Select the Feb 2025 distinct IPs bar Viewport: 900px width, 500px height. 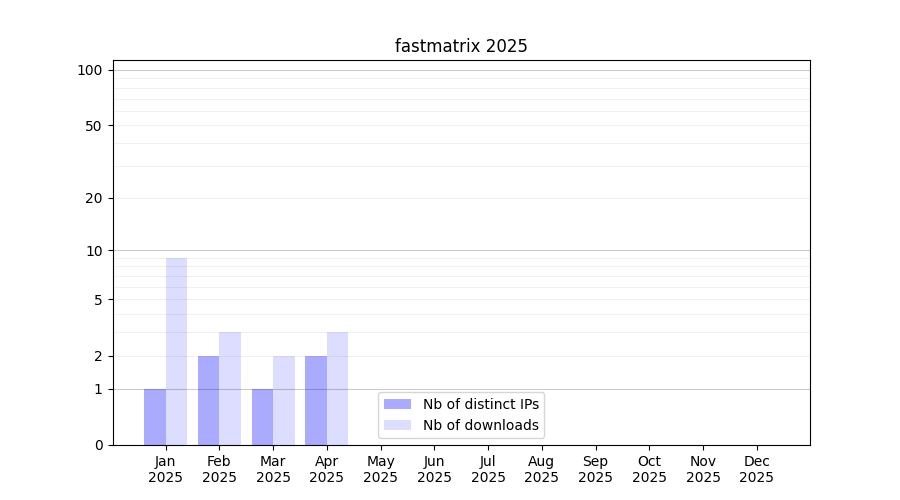click(x=208, y=400)
